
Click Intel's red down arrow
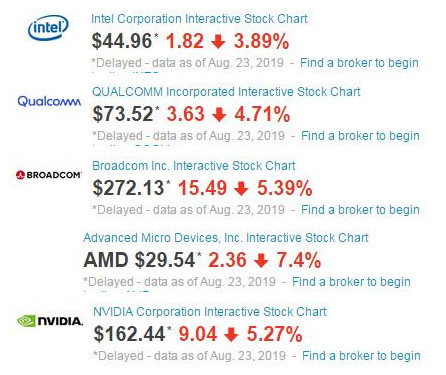[218, 42]
